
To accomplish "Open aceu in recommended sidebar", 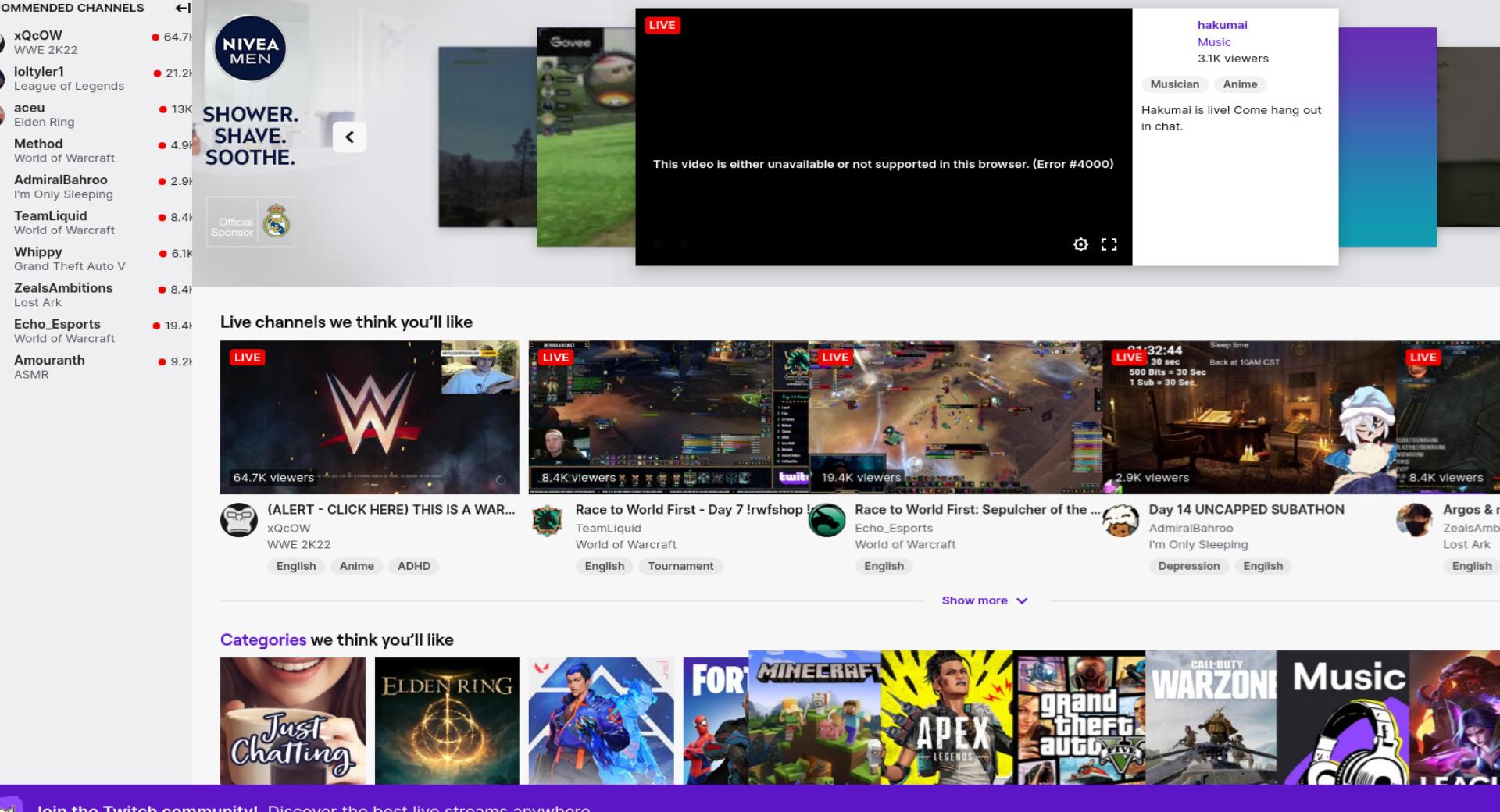I will click(x=96, y=114).
